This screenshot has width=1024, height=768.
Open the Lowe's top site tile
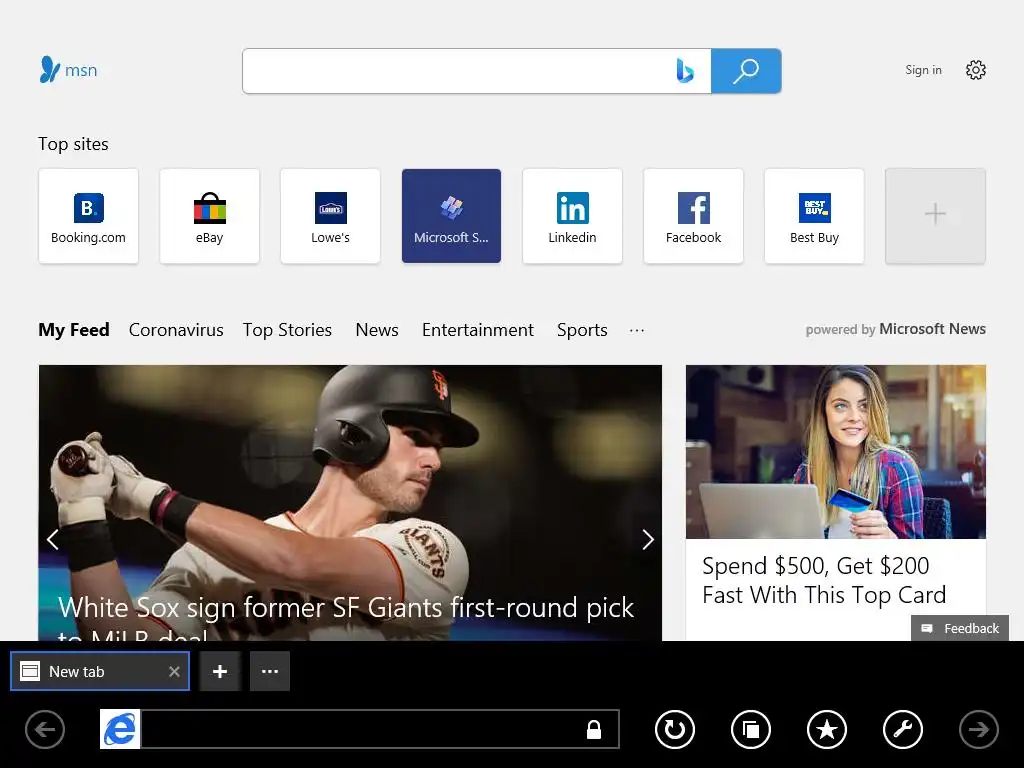[330, 216]
